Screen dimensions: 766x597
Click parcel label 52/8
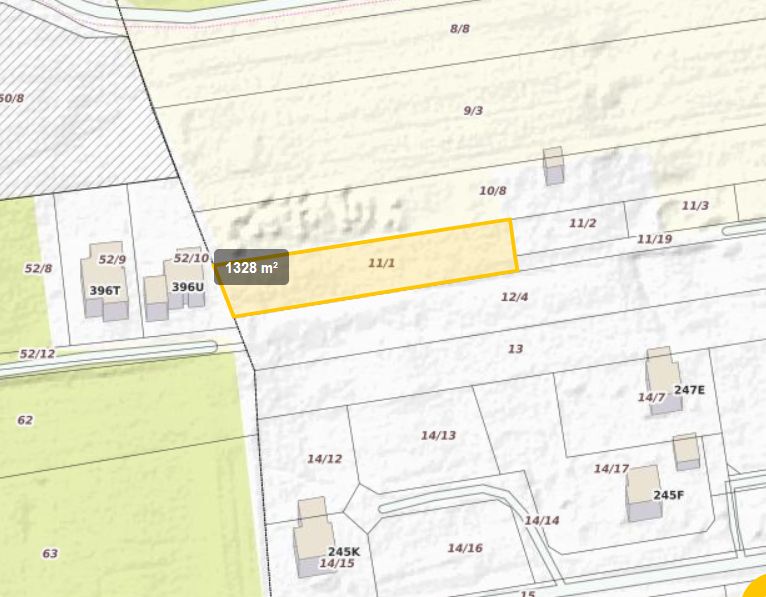point(39,268)
